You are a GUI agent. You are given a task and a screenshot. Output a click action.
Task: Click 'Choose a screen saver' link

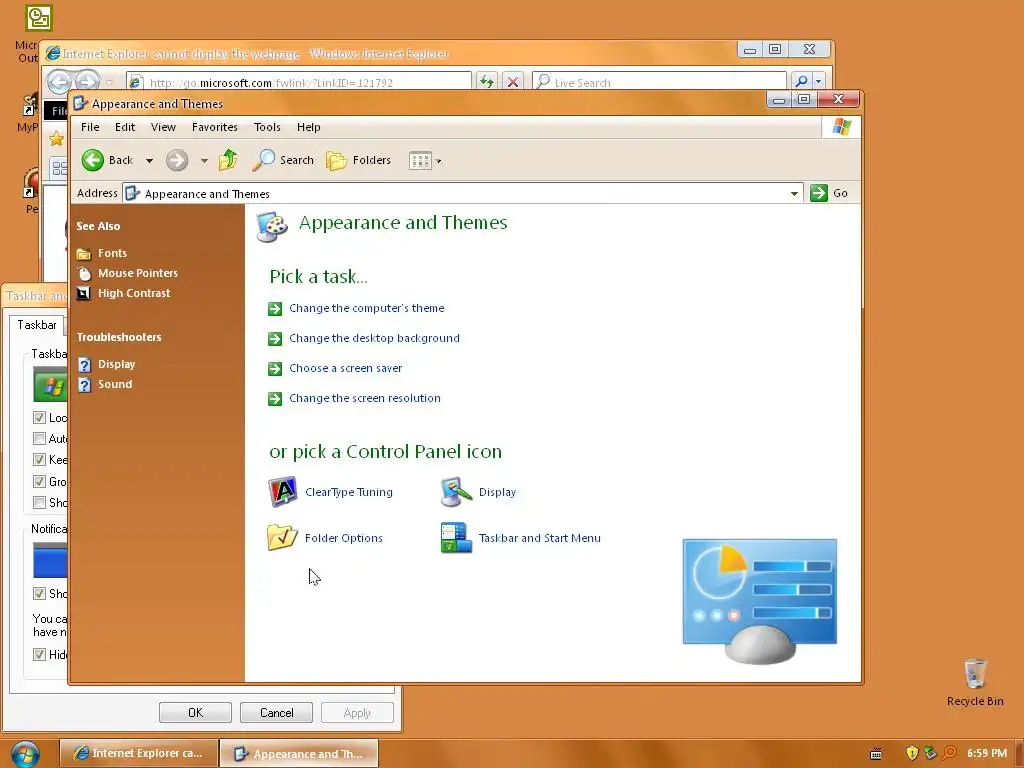click(x=345, y=368)
